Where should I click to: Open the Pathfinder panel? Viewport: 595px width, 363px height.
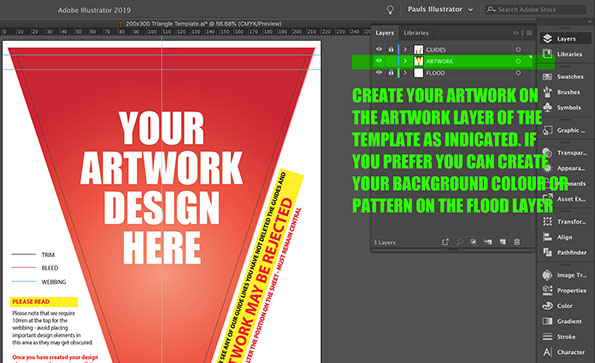click(564, 252)
